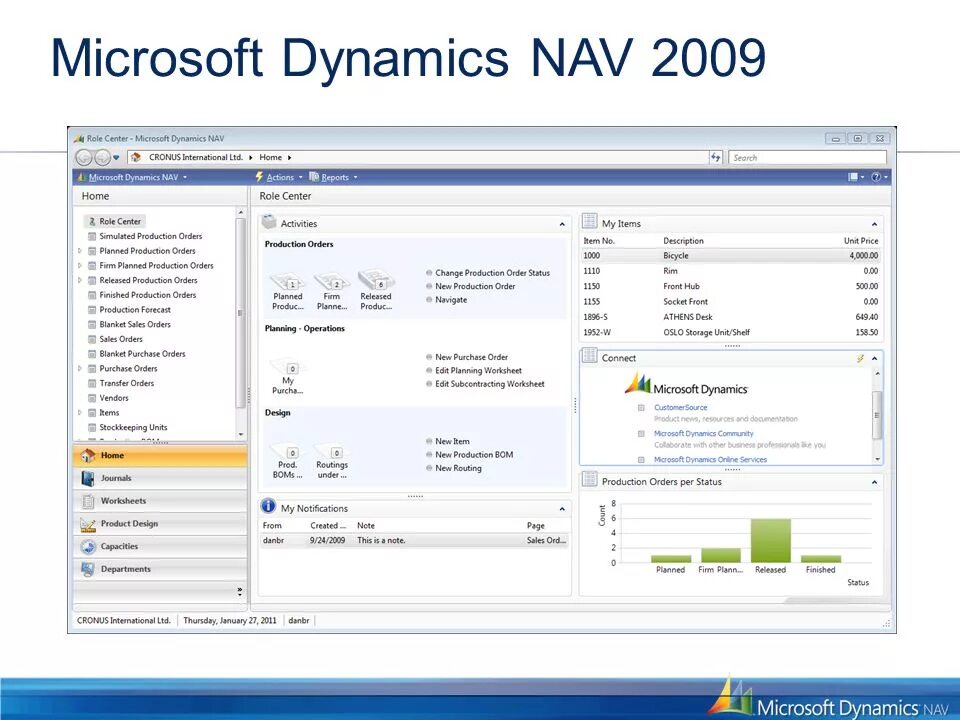This screenshot has width=960, height=720.
Task: Click the Released bar in the chart
Action: pyautogui.click(x=771, y=541)
